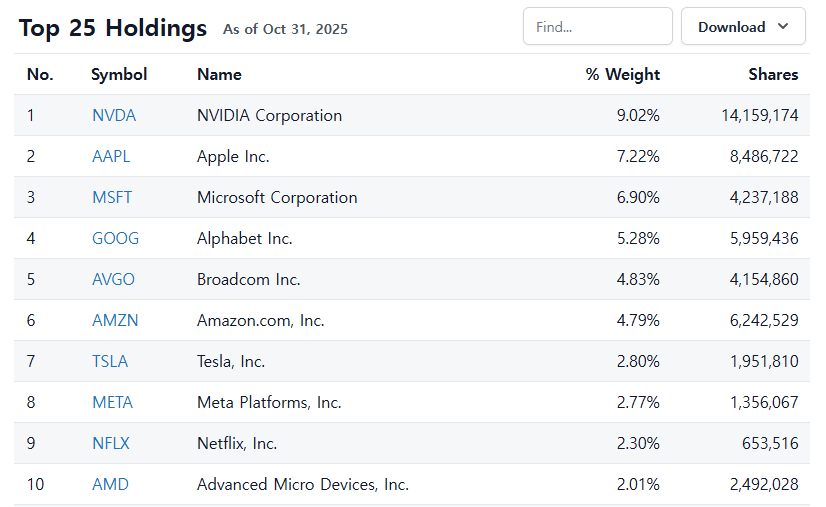This screenshot has height=507, width=826.
Task: Open the NVDA ticker link
Action: pos(114,115)
